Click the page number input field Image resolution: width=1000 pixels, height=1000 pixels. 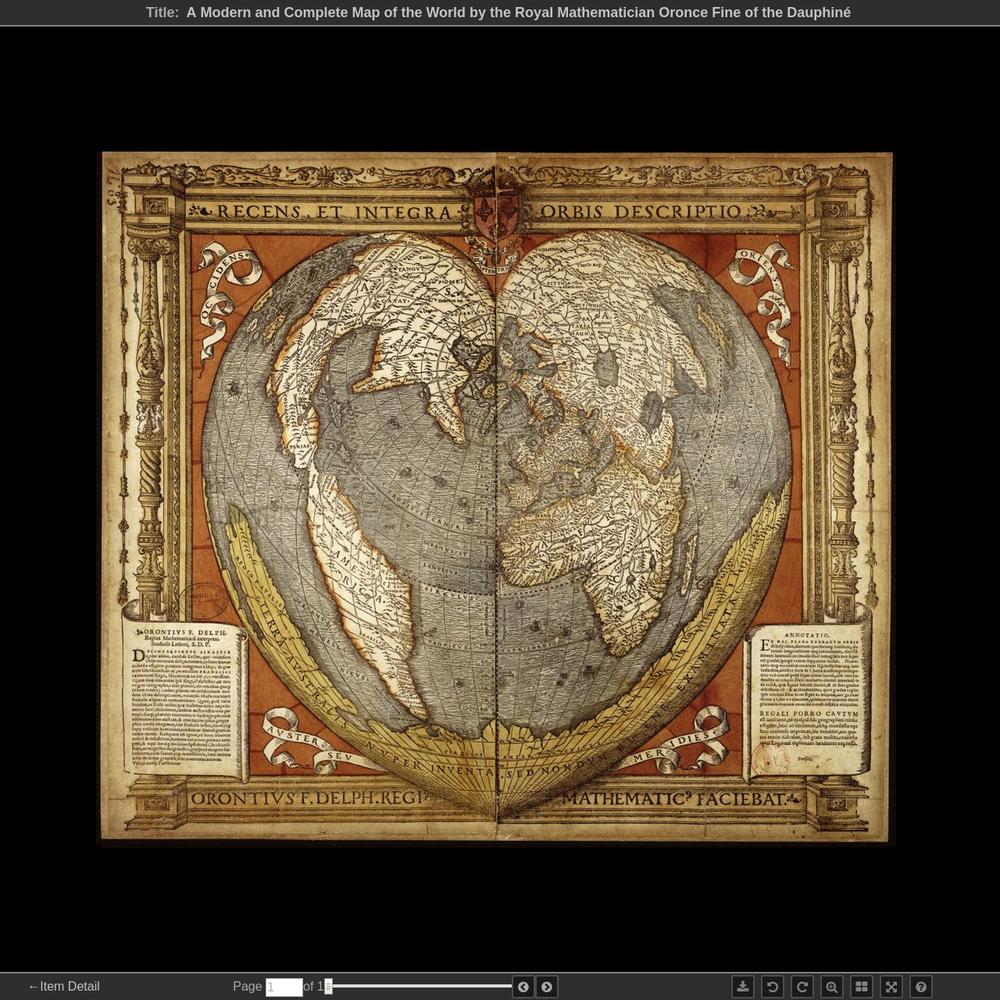tap(284, 987)
